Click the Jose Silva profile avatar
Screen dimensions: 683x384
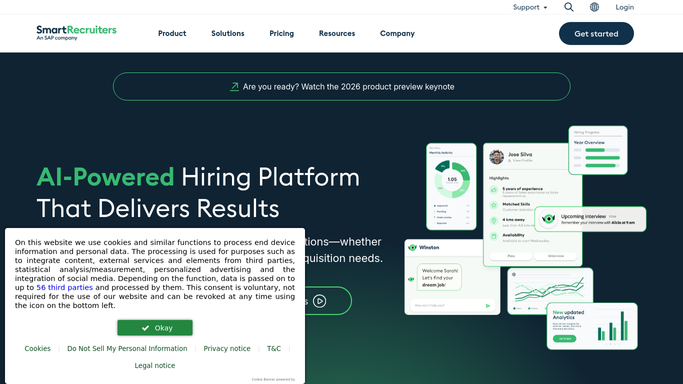[497, 157]
